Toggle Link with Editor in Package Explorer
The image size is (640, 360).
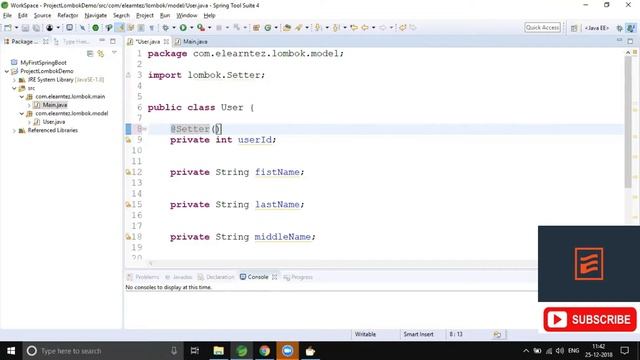point(100,53)
